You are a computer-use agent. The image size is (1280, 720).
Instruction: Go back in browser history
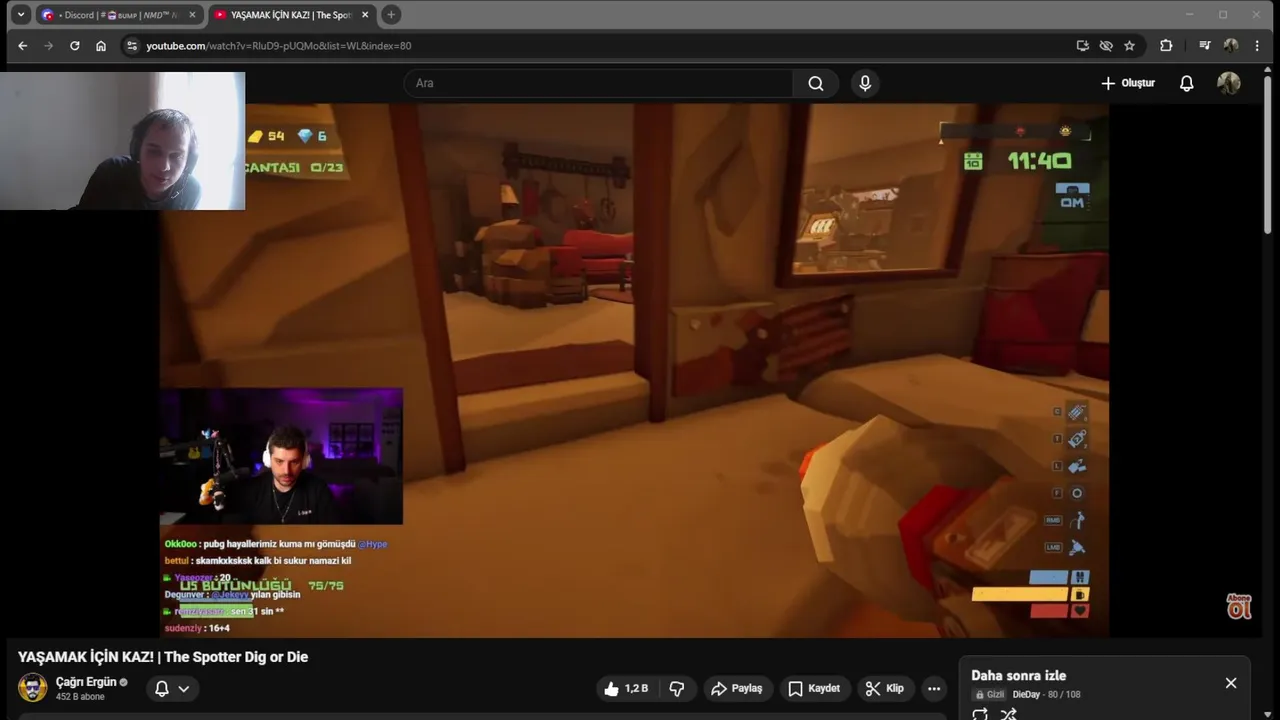click(x=22, y=45)
